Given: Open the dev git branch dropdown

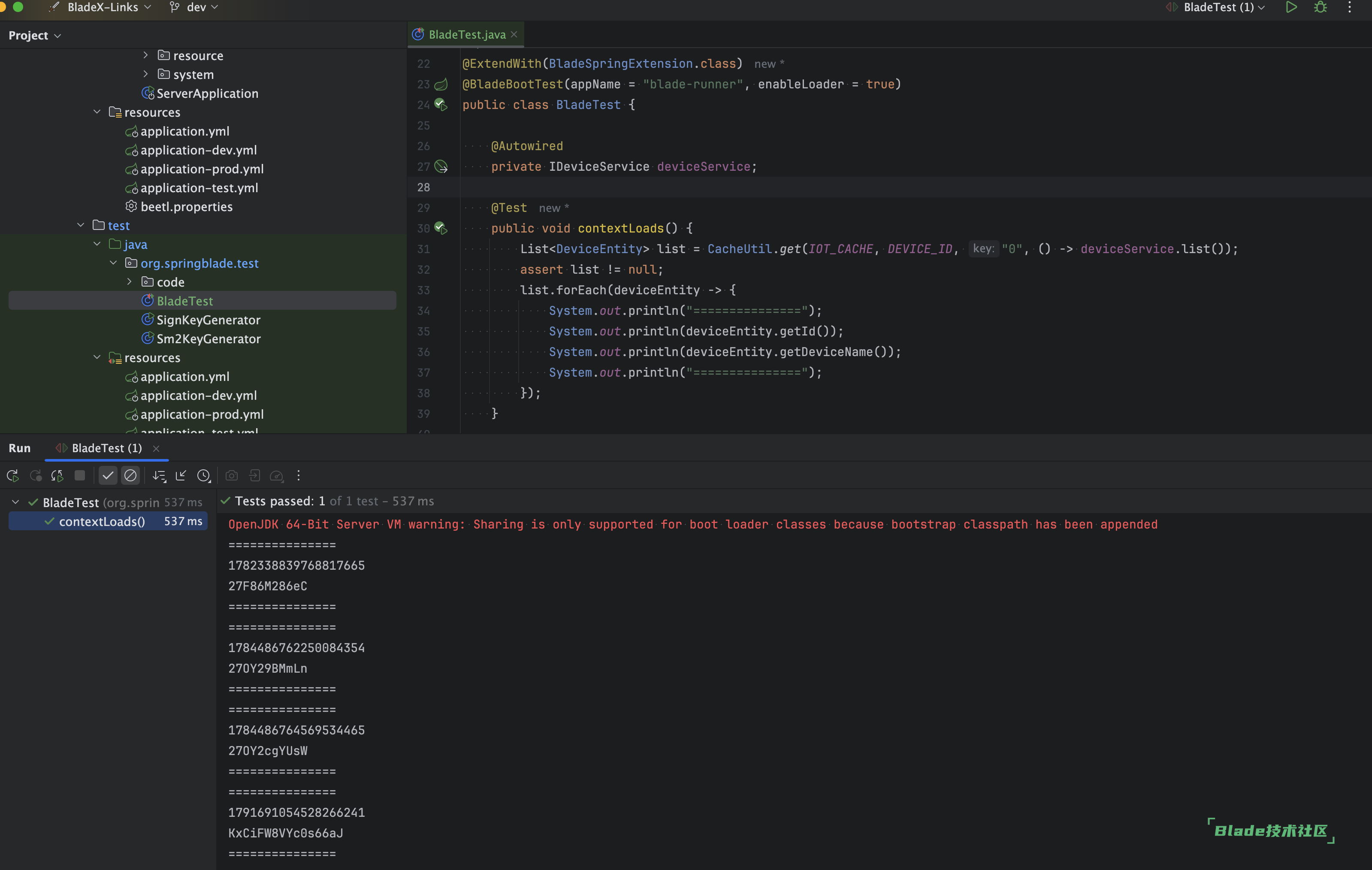Looking at the screenshot, I should 194,7.
